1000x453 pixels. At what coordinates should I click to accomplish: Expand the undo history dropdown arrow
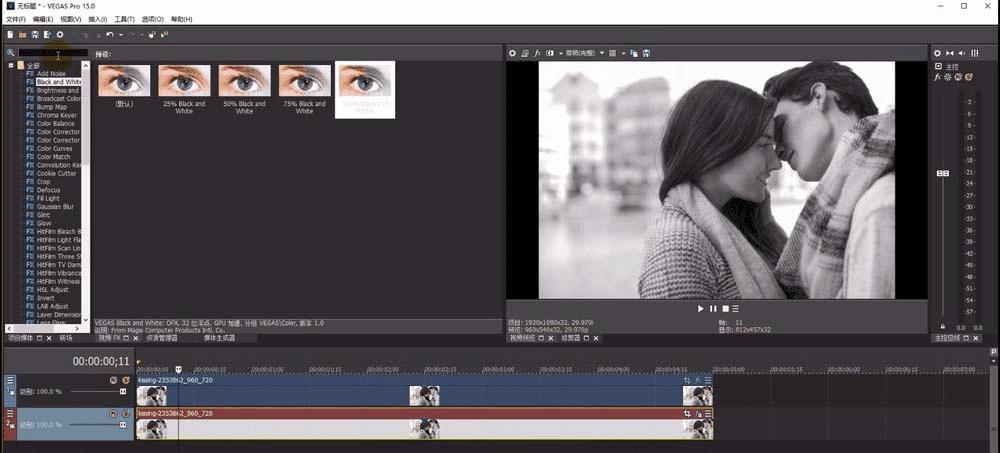click(119, 35)
